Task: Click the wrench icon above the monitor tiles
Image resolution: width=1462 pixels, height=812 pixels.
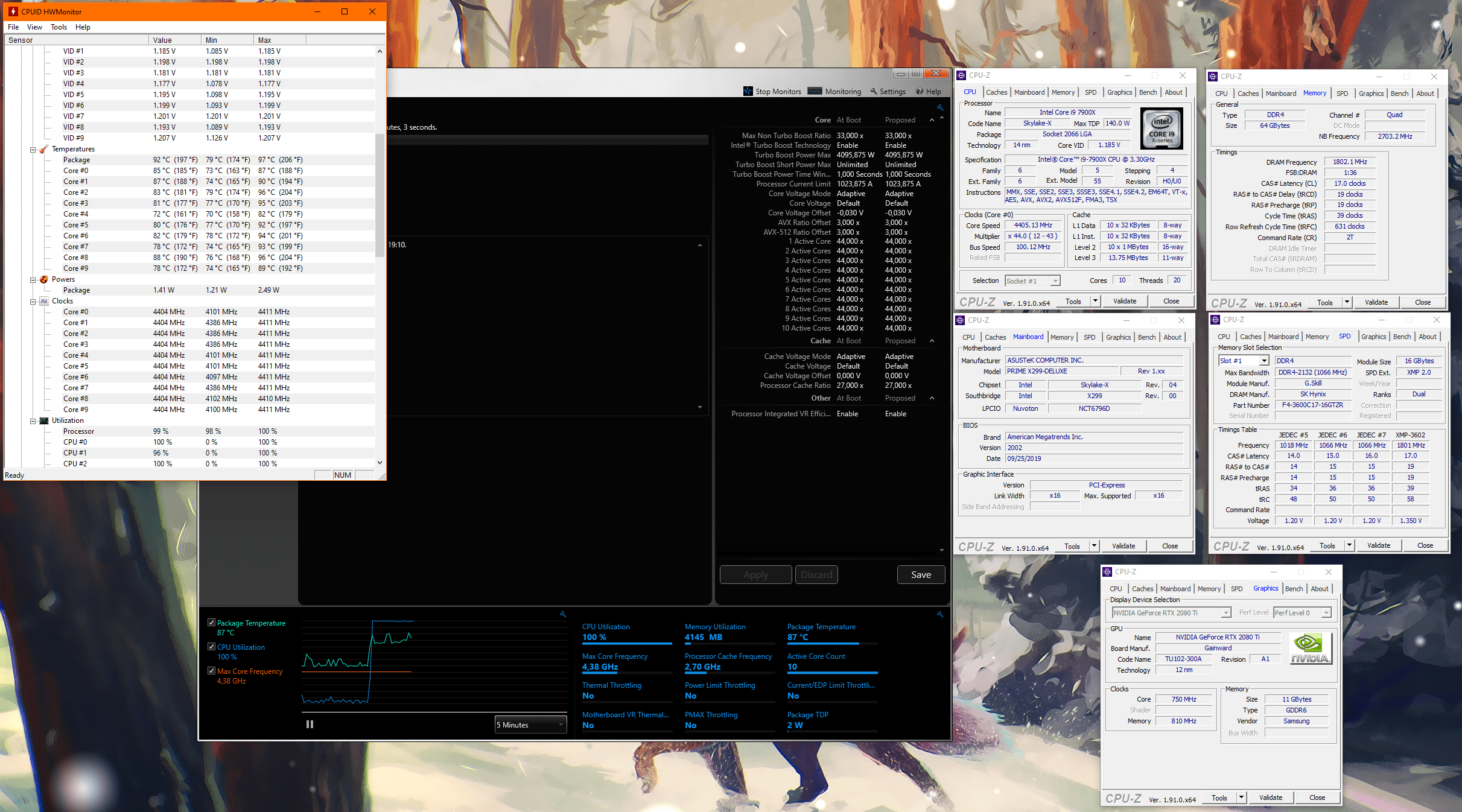Action: point(939,614)
